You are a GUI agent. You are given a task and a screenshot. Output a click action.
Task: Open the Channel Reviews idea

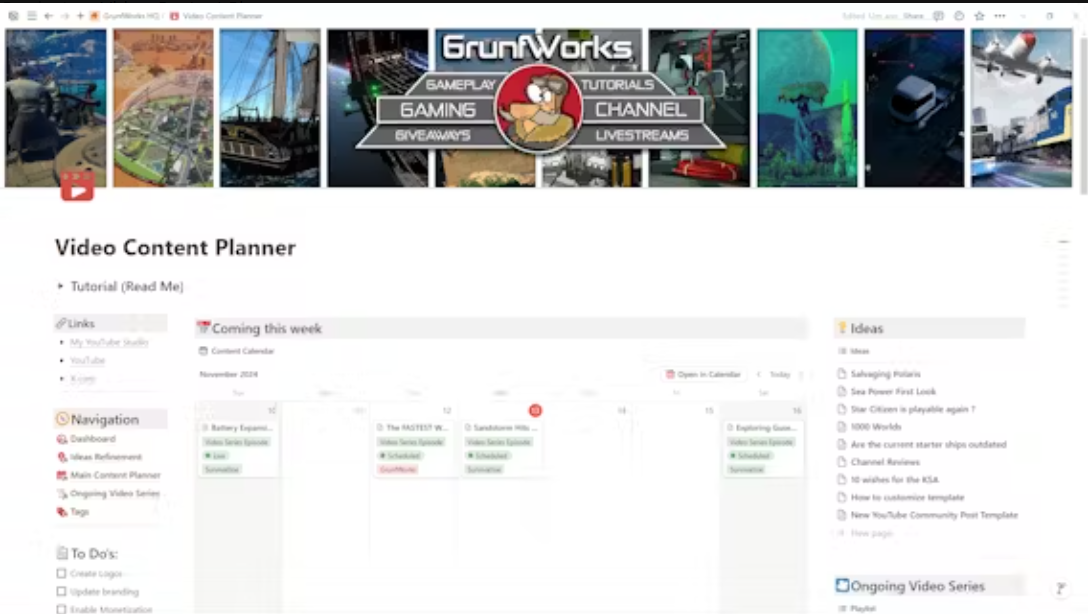(x=885, y=462)
